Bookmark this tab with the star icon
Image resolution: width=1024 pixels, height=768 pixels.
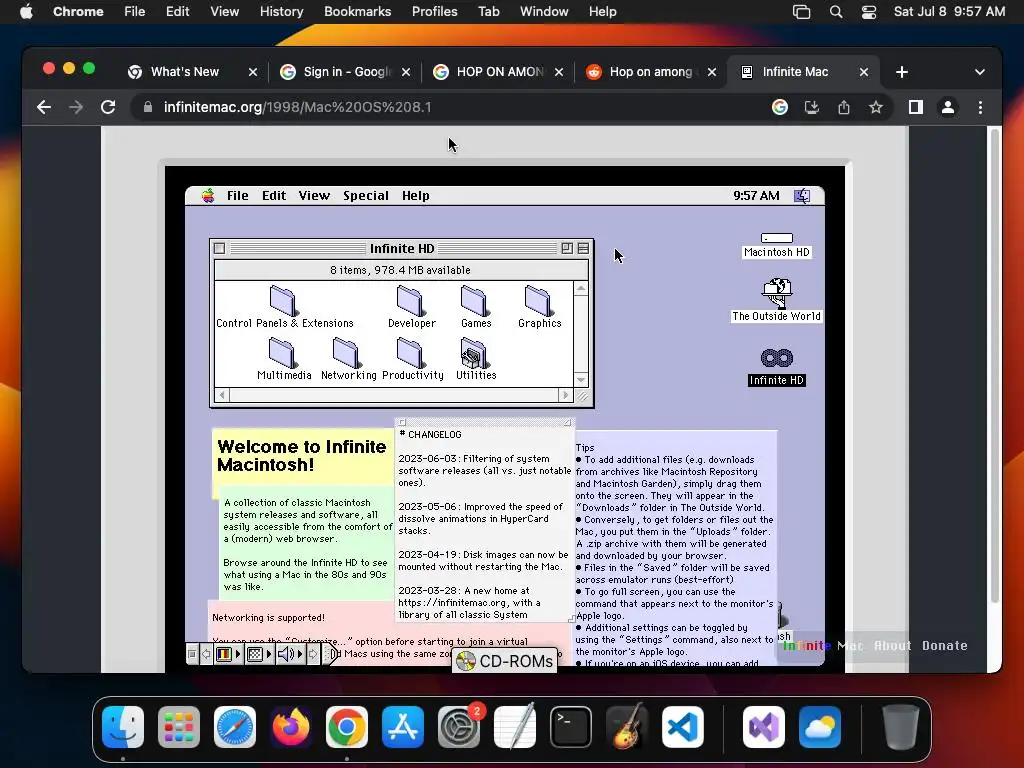coord(876,107)
